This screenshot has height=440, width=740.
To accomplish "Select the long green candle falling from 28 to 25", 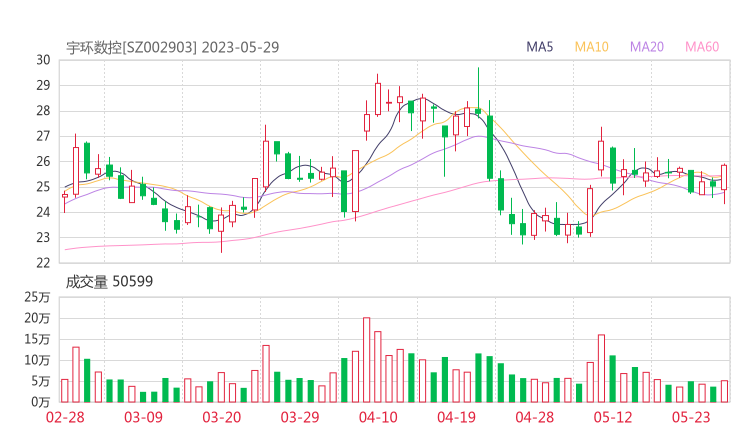I will tap(490, 147).
